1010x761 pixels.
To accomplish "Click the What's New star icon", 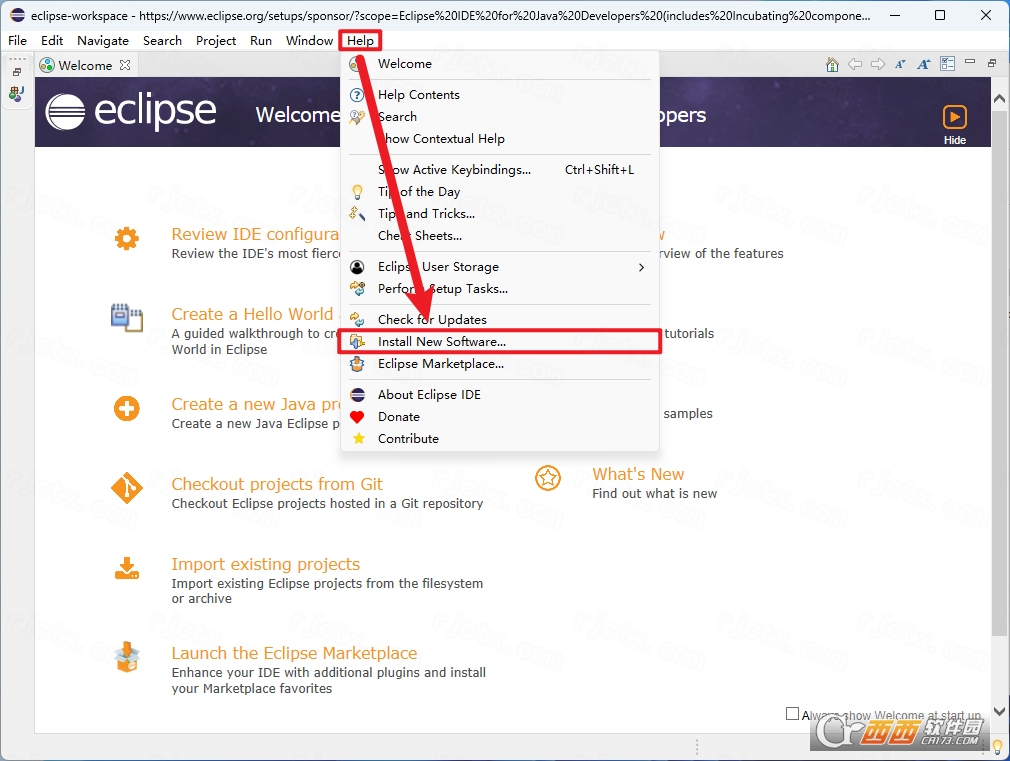I will (548, 478).
